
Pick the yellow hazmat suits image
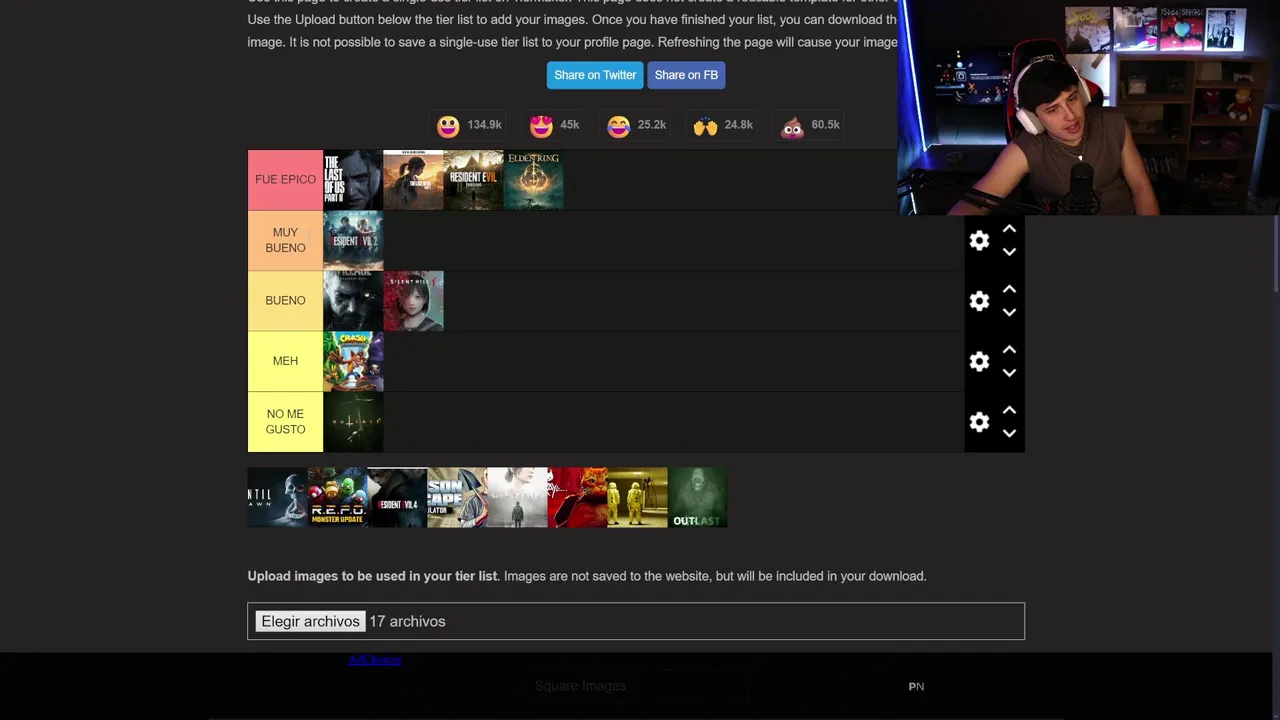click(x=637, y=497)
